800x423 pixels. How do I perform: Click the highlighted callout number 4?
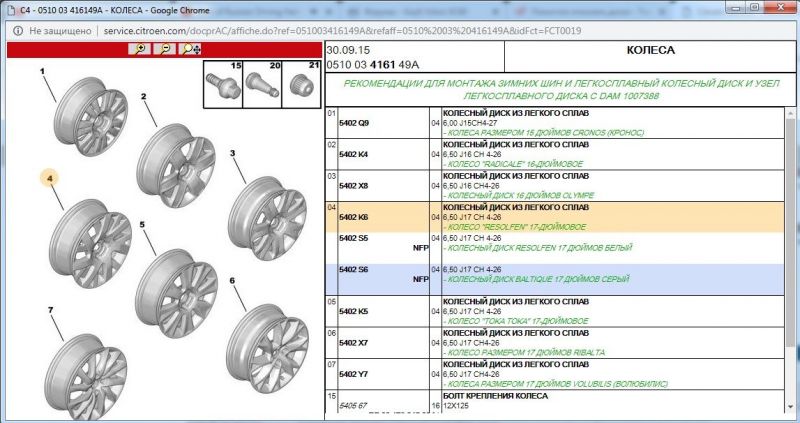pos(48,177)
